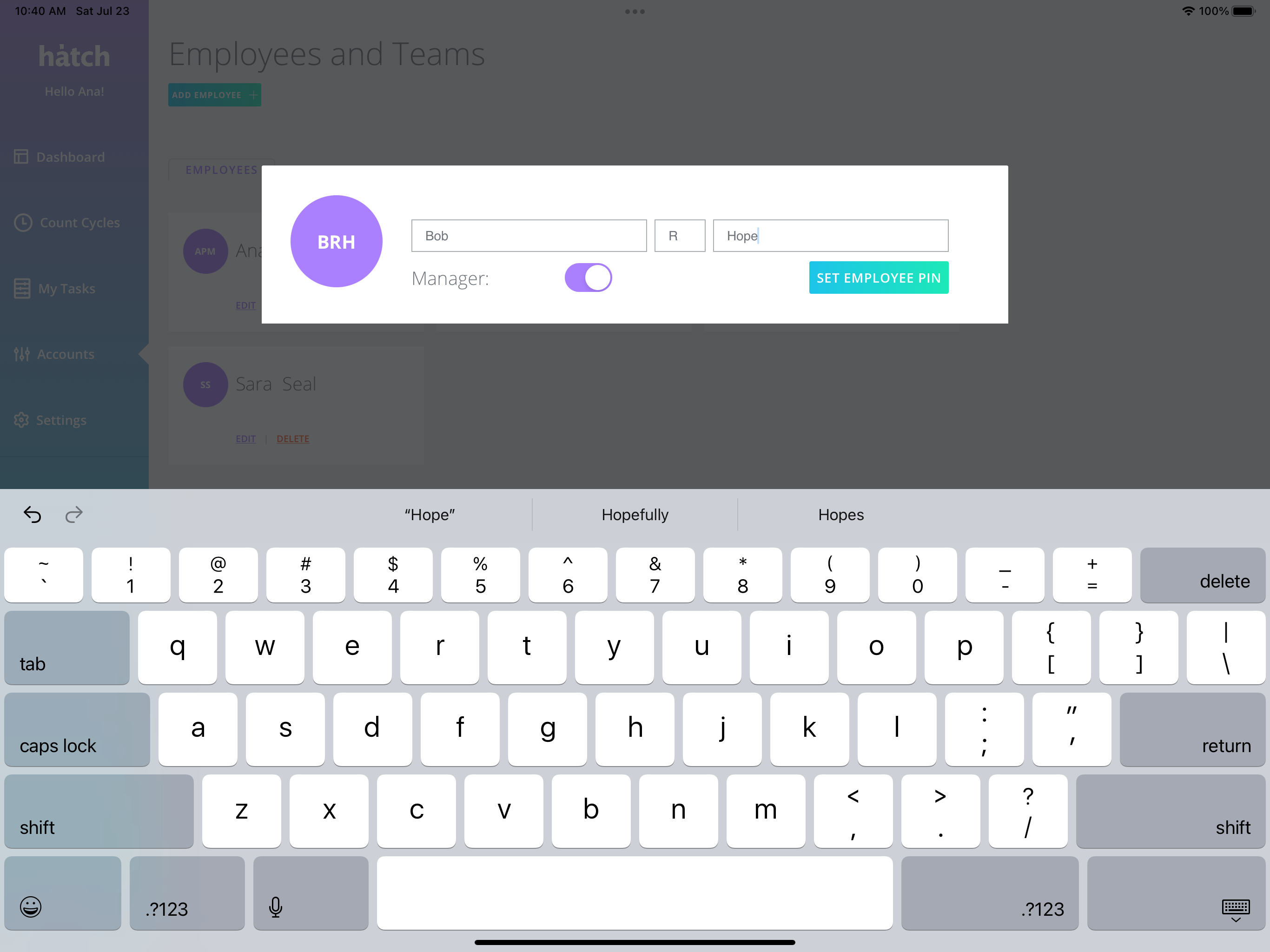The image size is (1270, 952).
Task: Tap the question mark slash key
Action: [1028, 811]
